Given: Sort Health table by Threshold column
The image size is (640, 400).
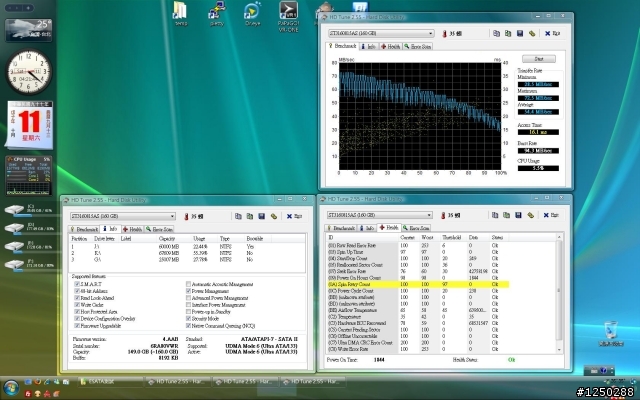Looking at the screenshot, I should pyautogui.click(x=452, y=238).
